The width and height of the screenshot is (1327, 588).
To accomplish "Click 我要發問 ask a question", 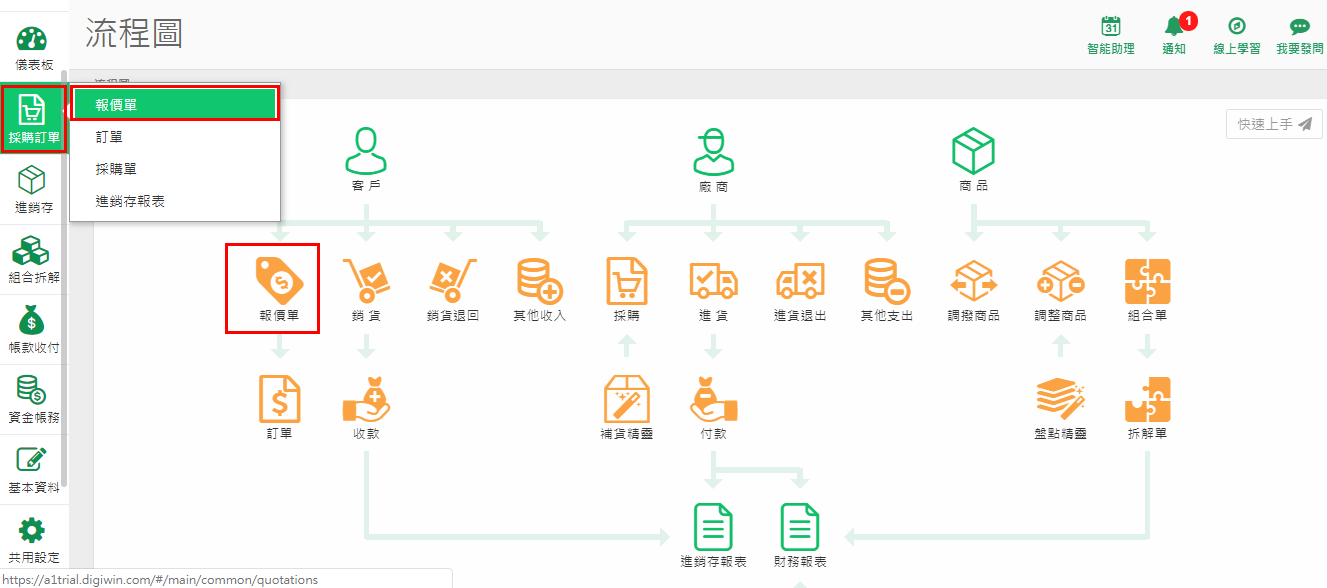I will click(x=1300, y=35).
